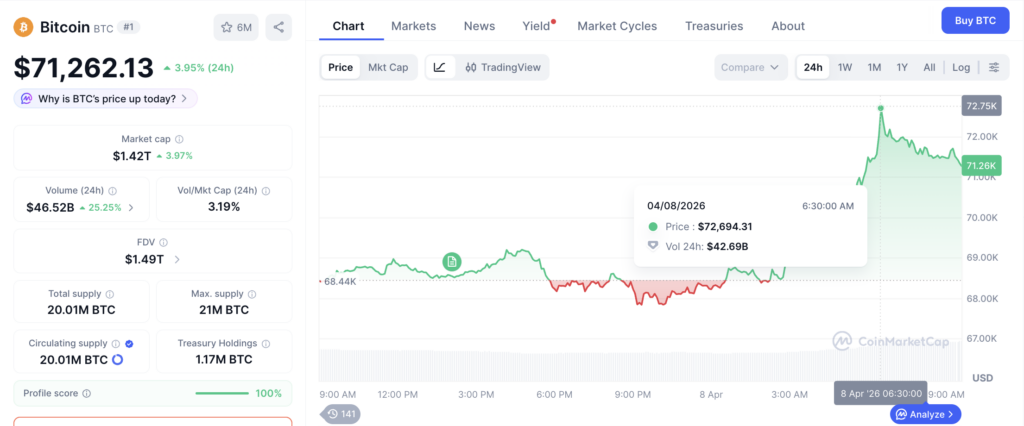Click the Circulating supply info icon
This screenshot has width=1024, height=426.
coord(116,343)
